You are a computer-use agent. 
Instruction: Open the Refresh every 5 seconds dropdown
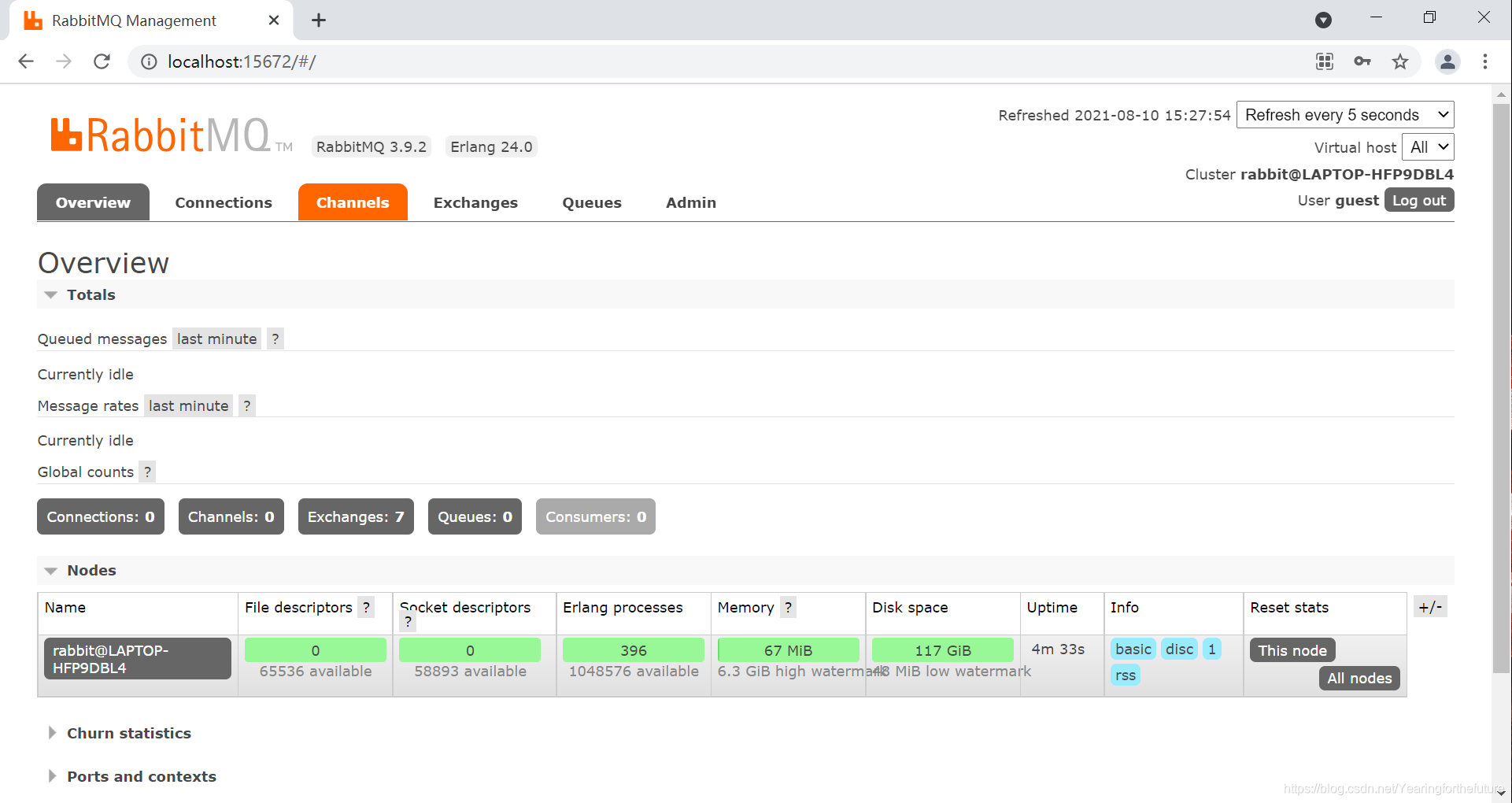(x=1345, y=115)
